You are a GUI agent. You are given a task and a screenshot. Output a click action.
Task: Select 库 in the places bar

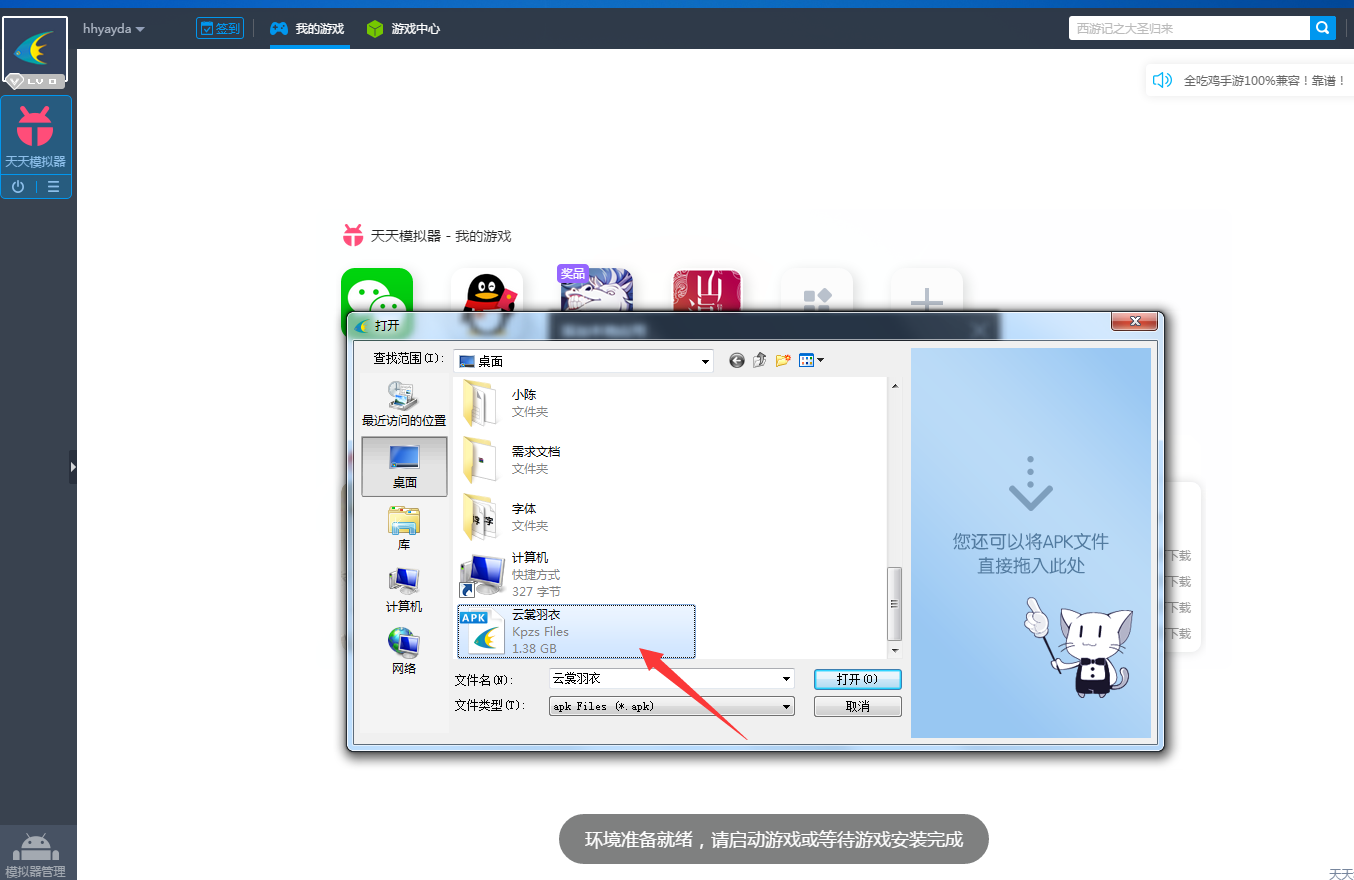(404, 528)
